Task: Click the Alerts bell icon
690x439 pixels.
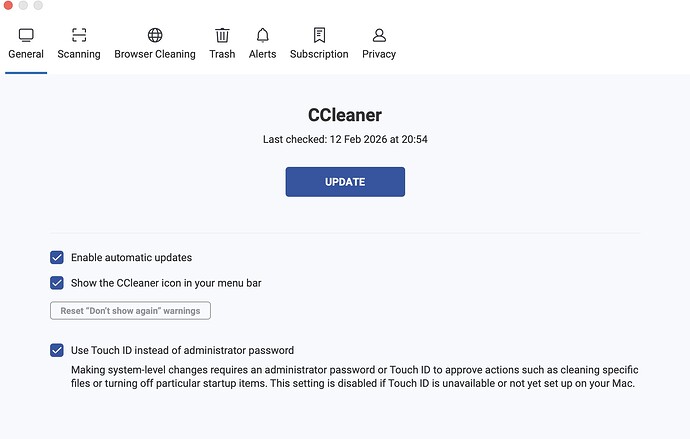Action: coord(263,36)
